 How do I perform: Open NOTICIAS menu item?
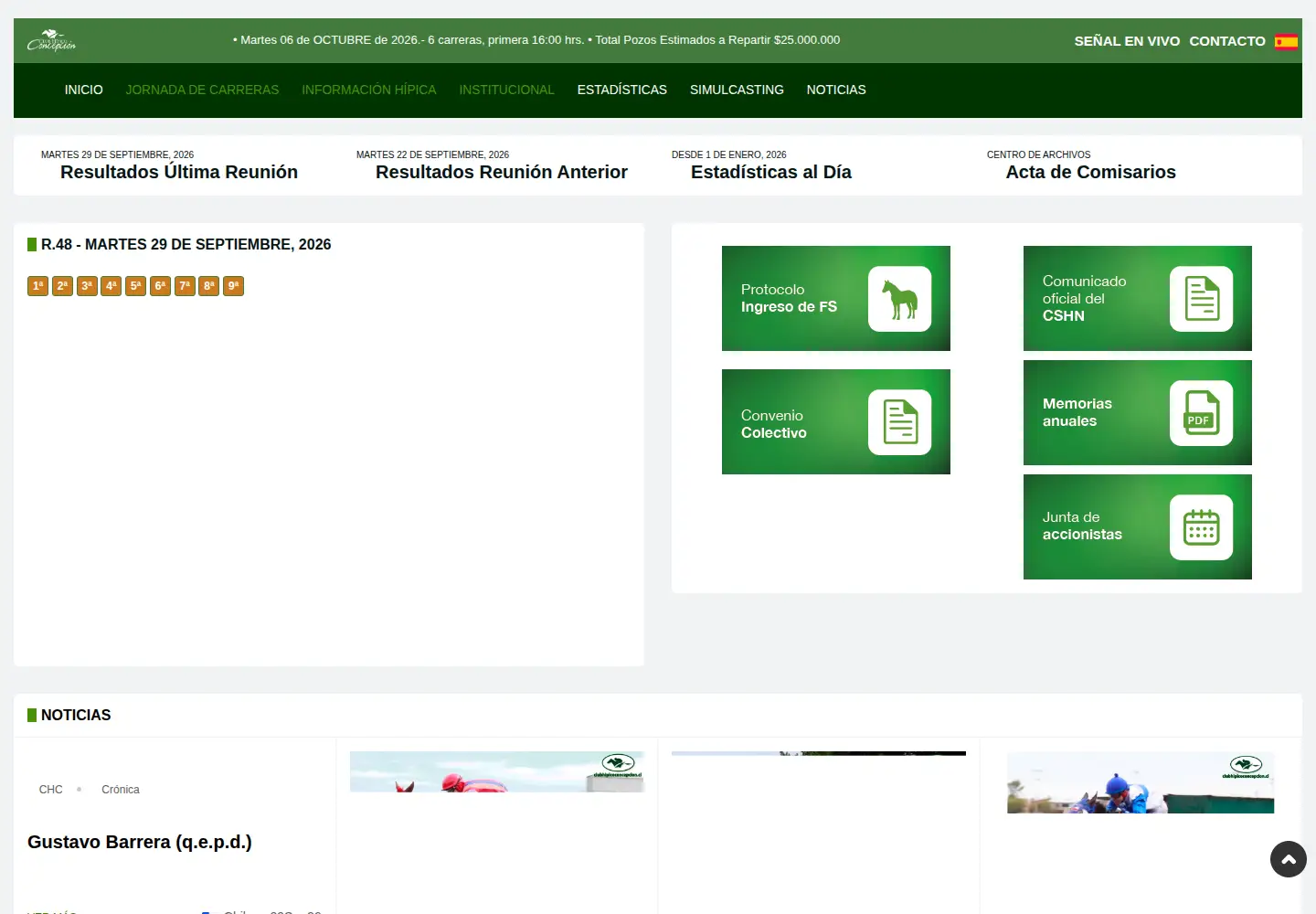coord(836,90)
